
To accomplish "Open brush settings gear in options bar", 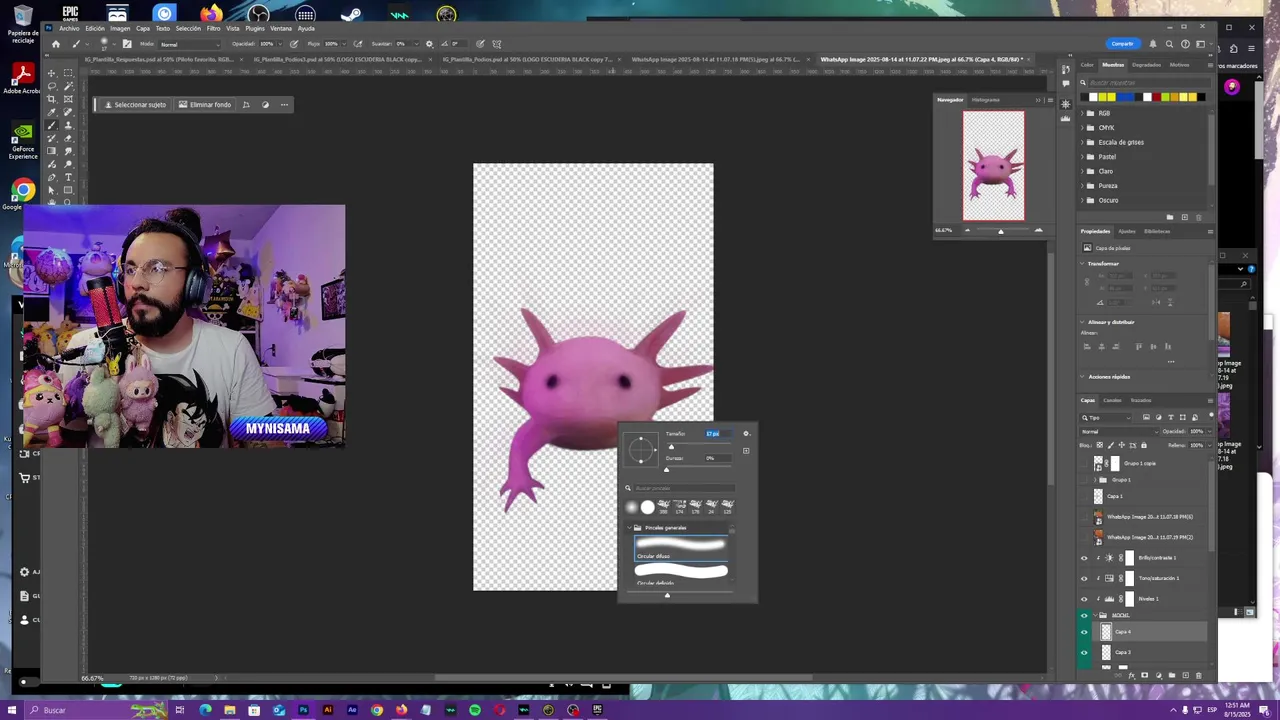I will (429, 44).
